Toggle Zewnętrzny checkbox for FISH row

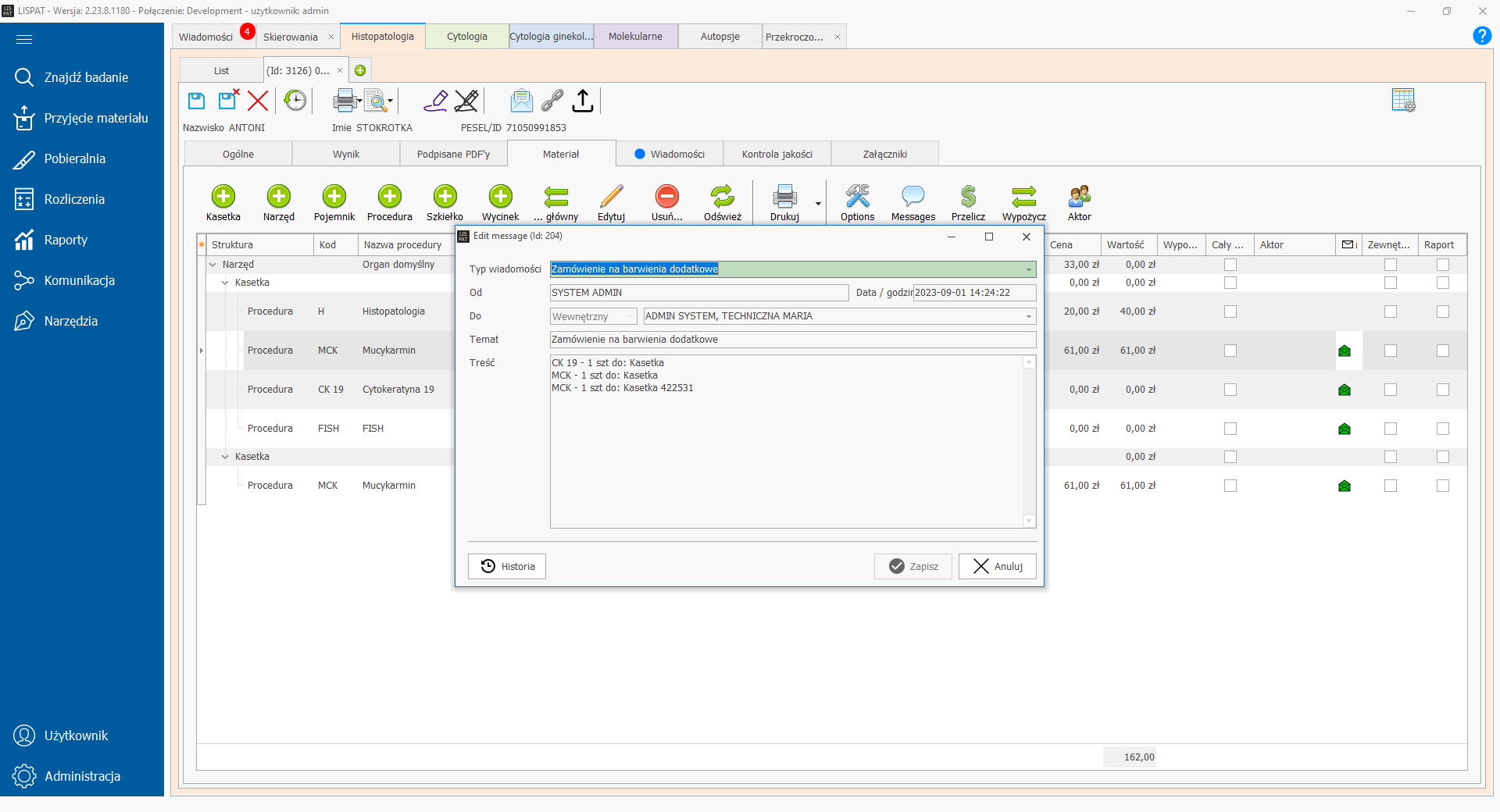point(1391,429)
